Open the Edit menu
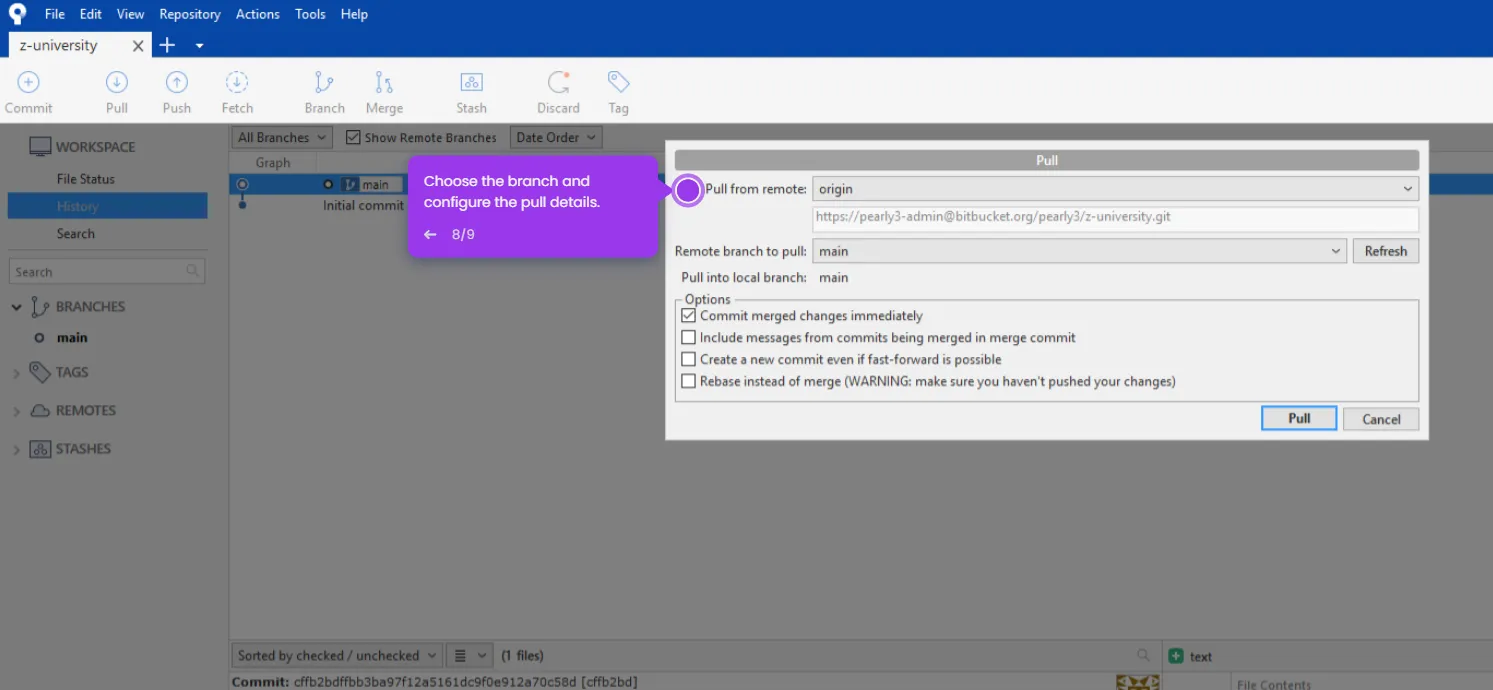This screenshot has width=1493, height=690. [91, 14]
